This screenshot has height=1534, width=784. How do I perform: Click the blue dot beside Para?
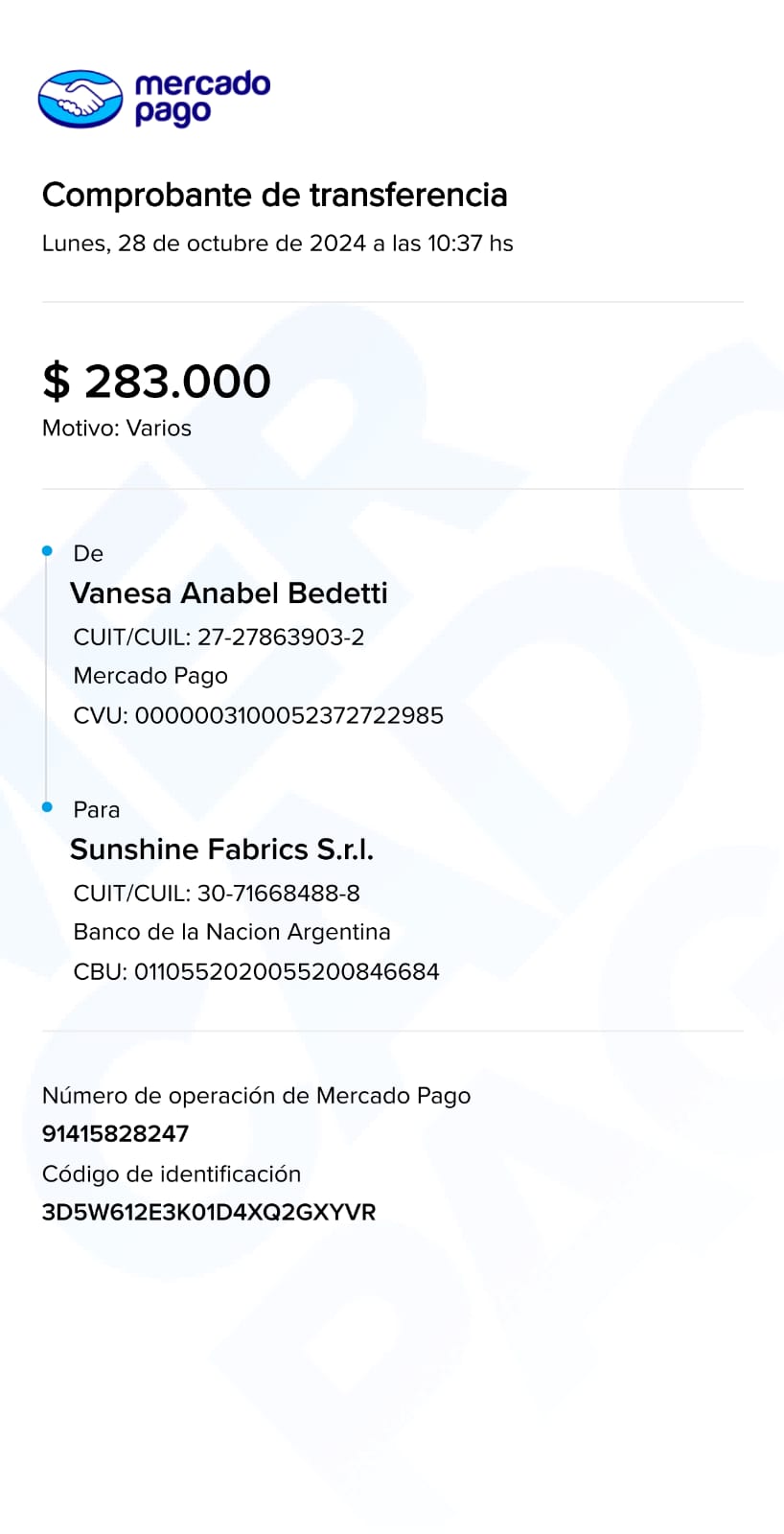[x=47, y=807]
